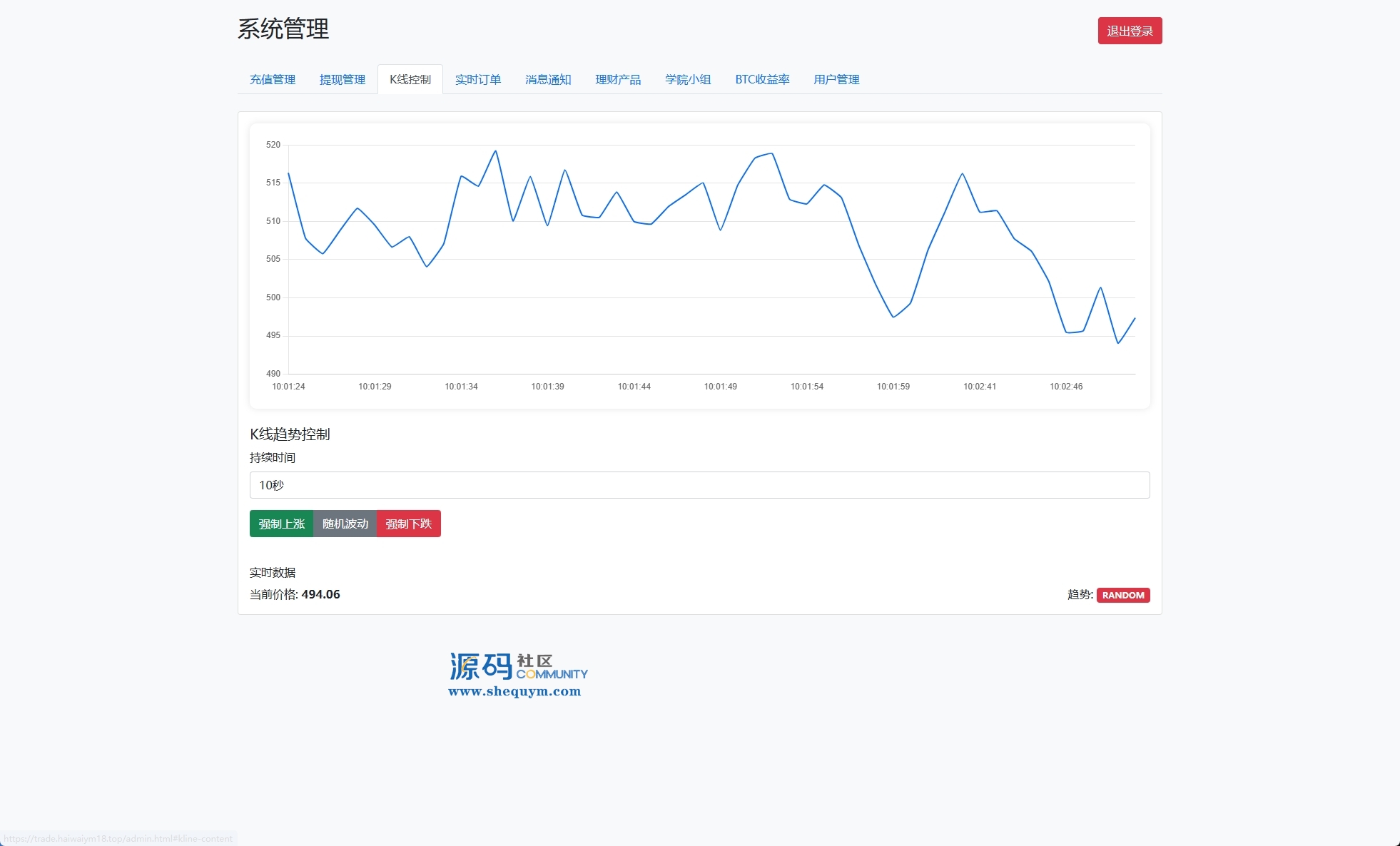Viewport: 1400px width, 846px height.
Task: Click the chart peak near 10:01:36
Action: click(495, 151)
